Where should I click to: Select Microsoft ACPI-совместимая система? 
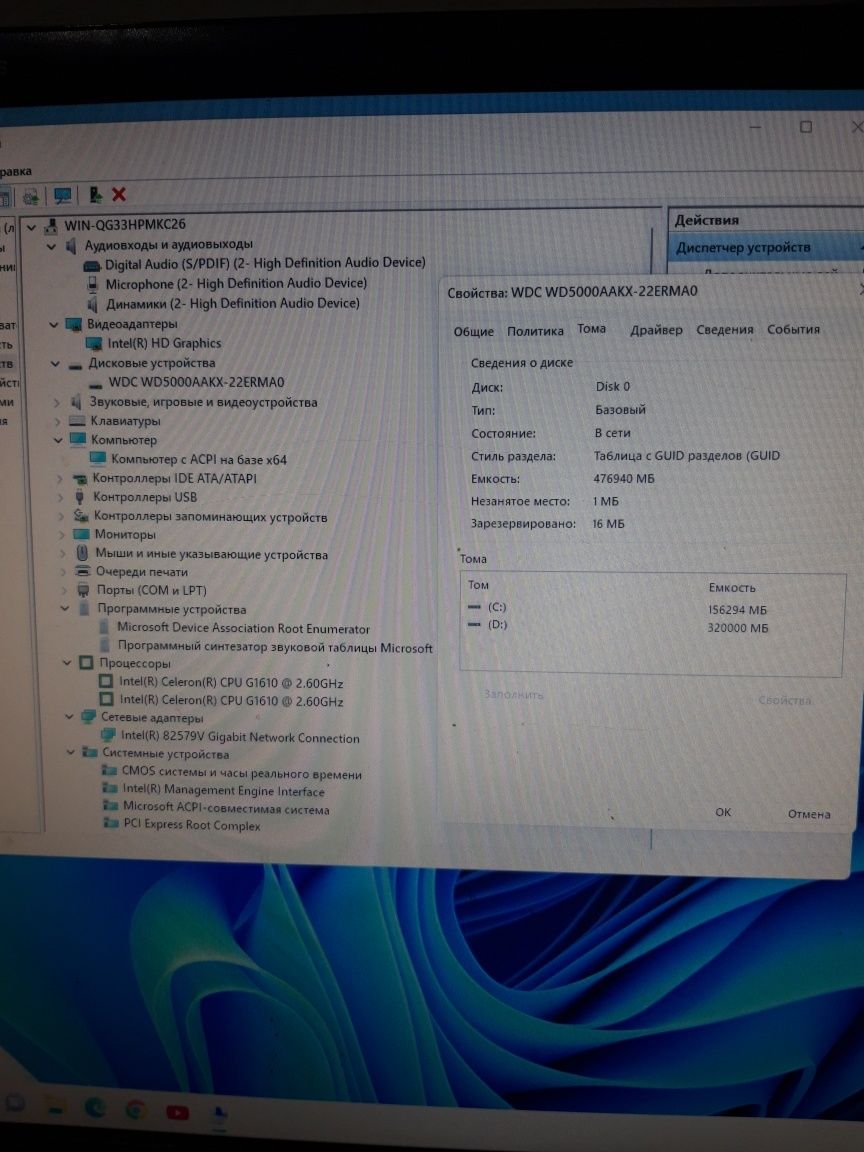tap(226, 808)
